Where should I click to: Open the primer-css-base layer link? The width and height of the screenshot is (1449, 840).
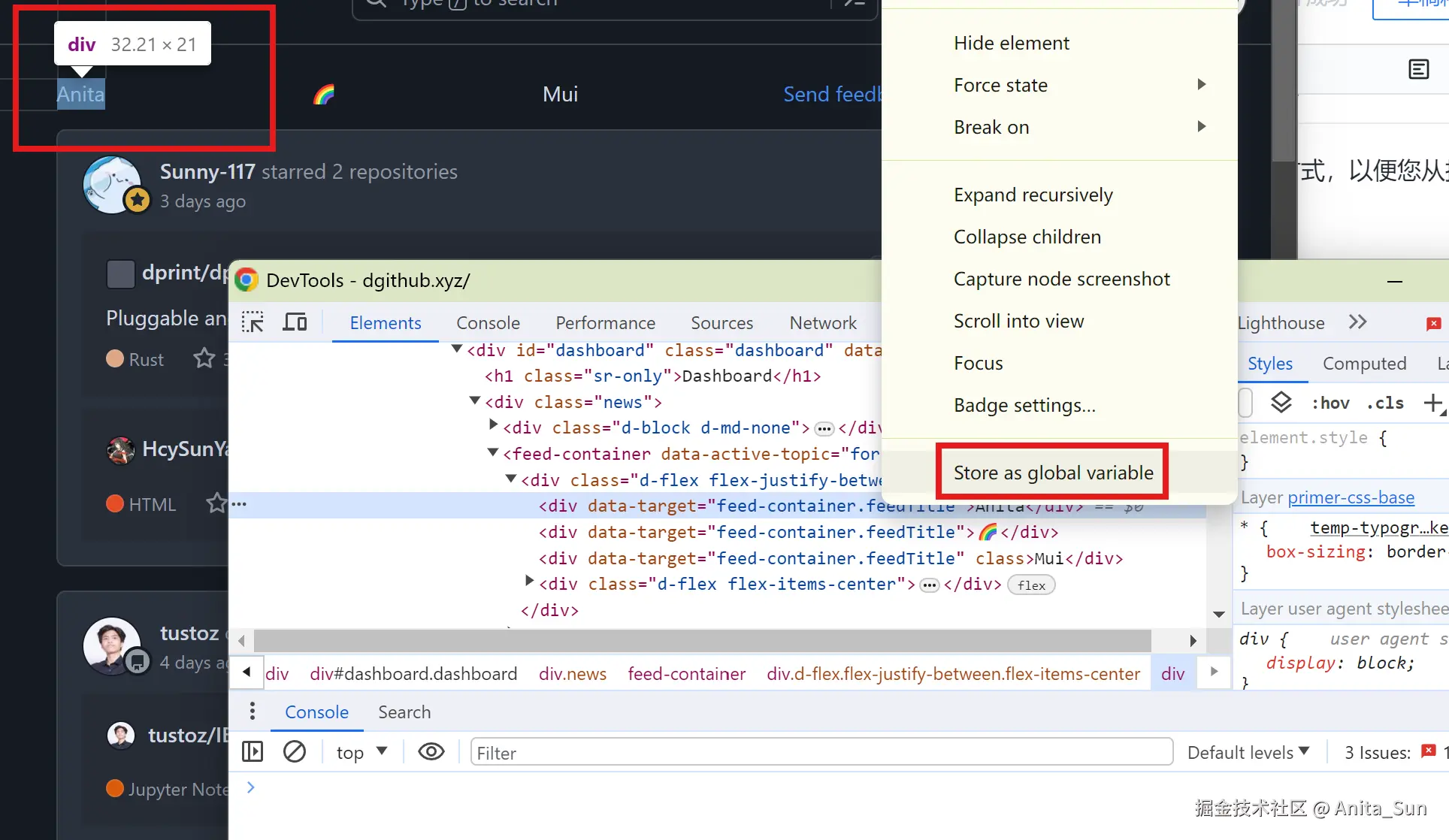click(1351, 497)
